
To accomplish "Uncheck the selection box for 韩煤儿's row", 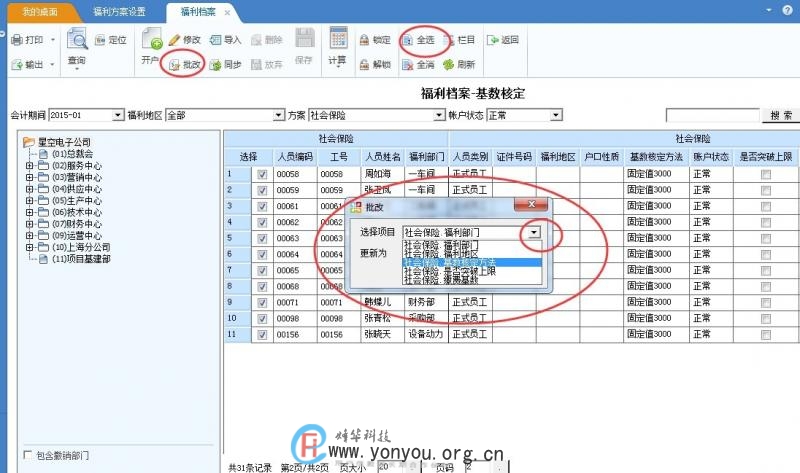I will pos(262,303).
